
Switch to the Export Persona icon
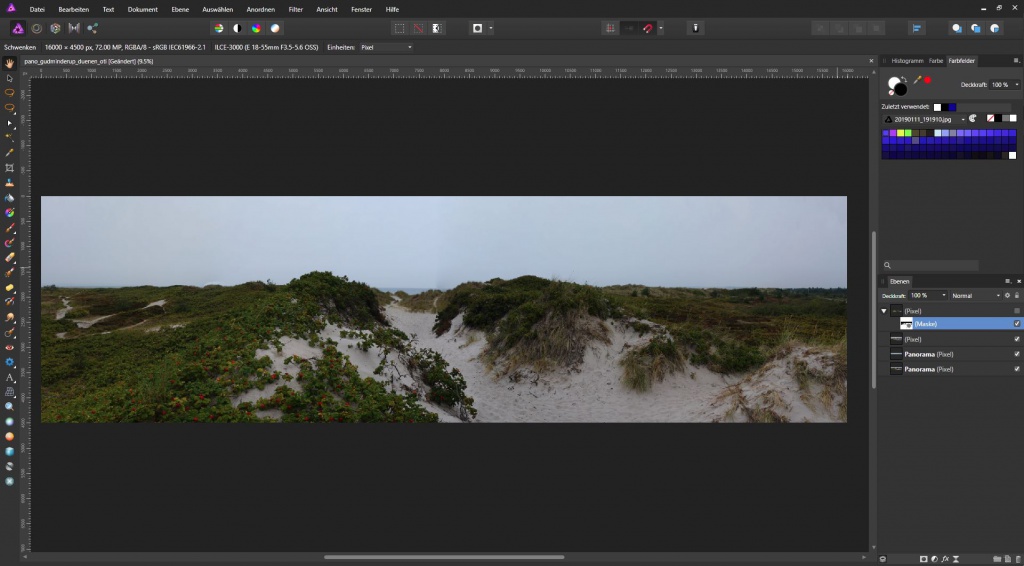click(92, 28)
